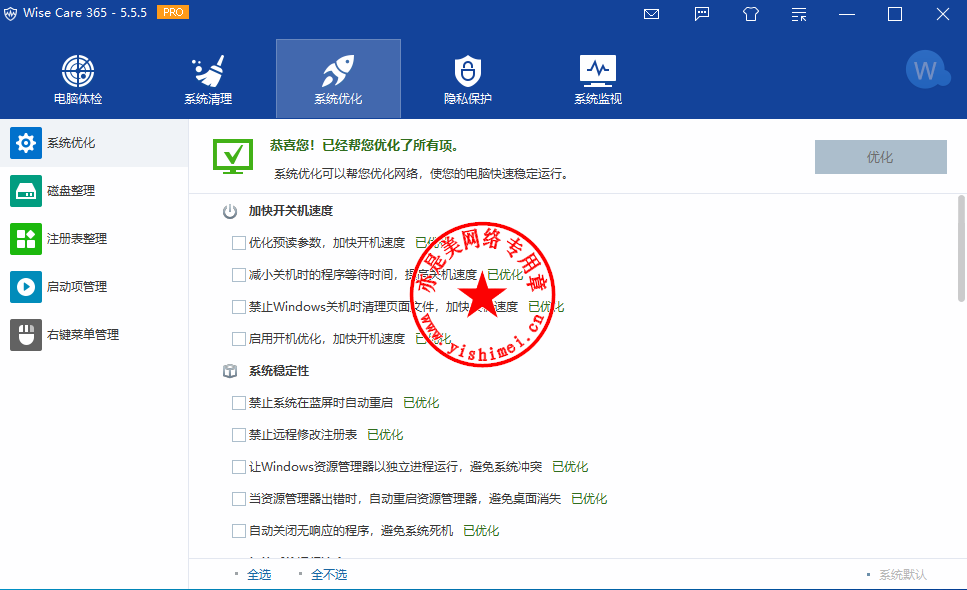Check the 禁止系统在蓝屏时自动重启 checkbox
The width and height of the screenshot is (967, 590).
239,403
